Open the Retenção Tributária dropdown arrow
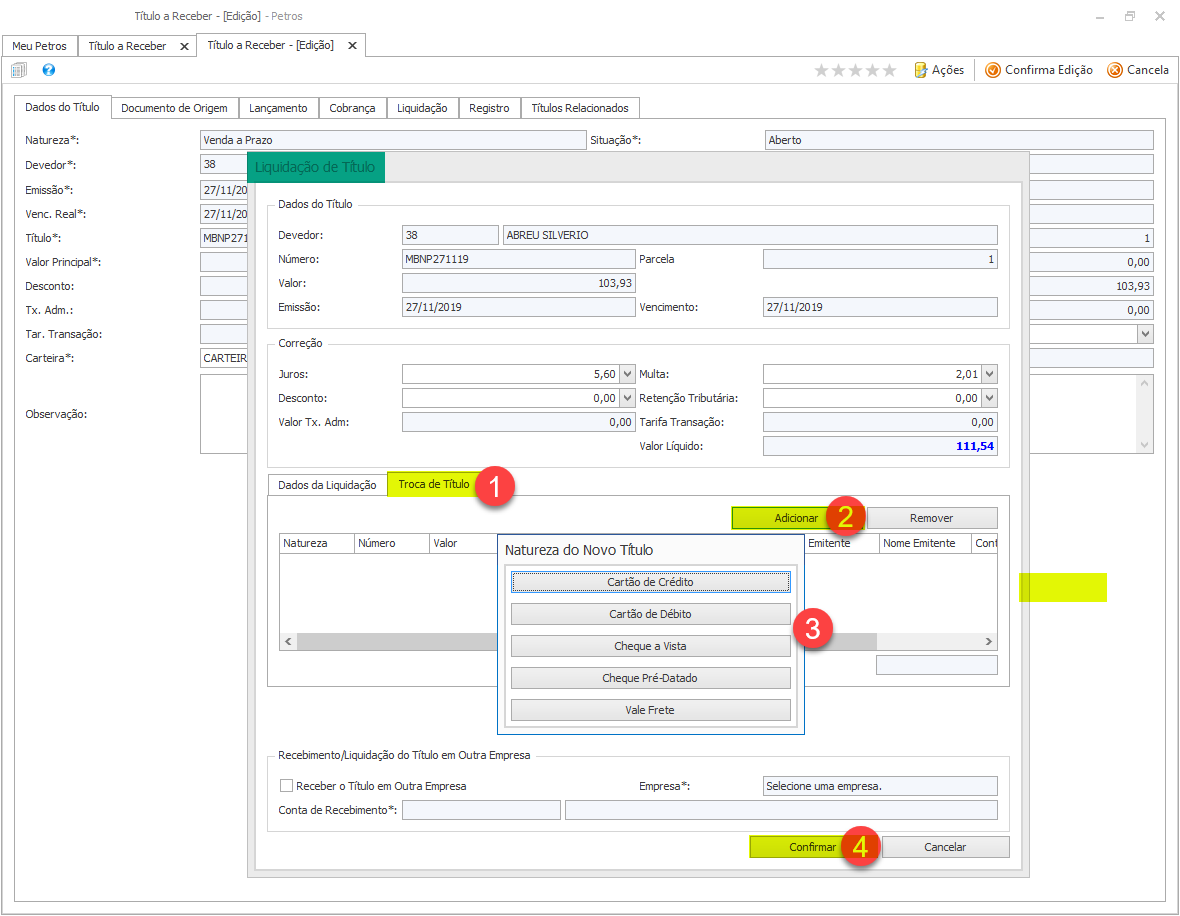This screenshot has height=916, width=1180. 990,398
